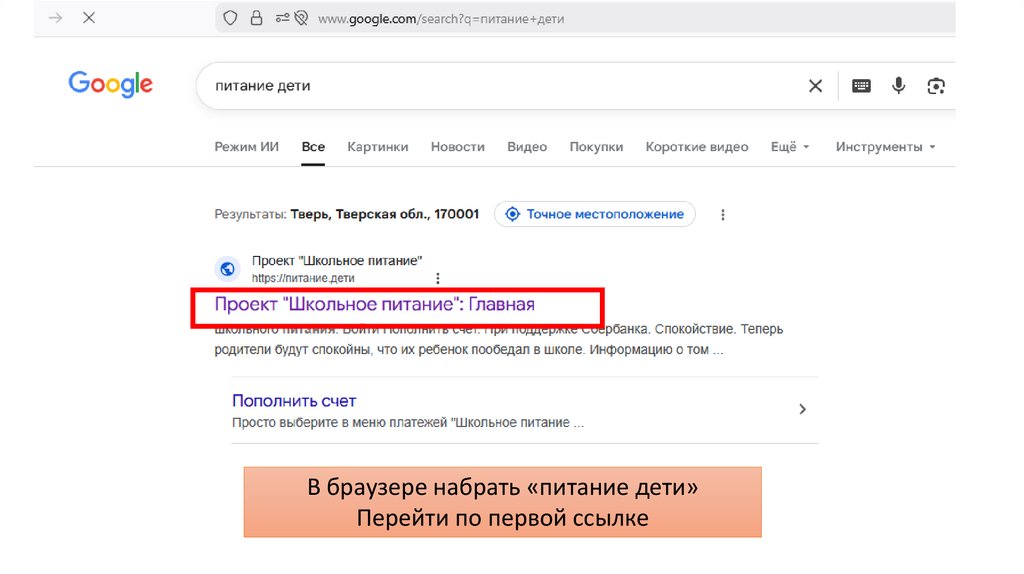Stop loading the page with X button

[89, 18]
